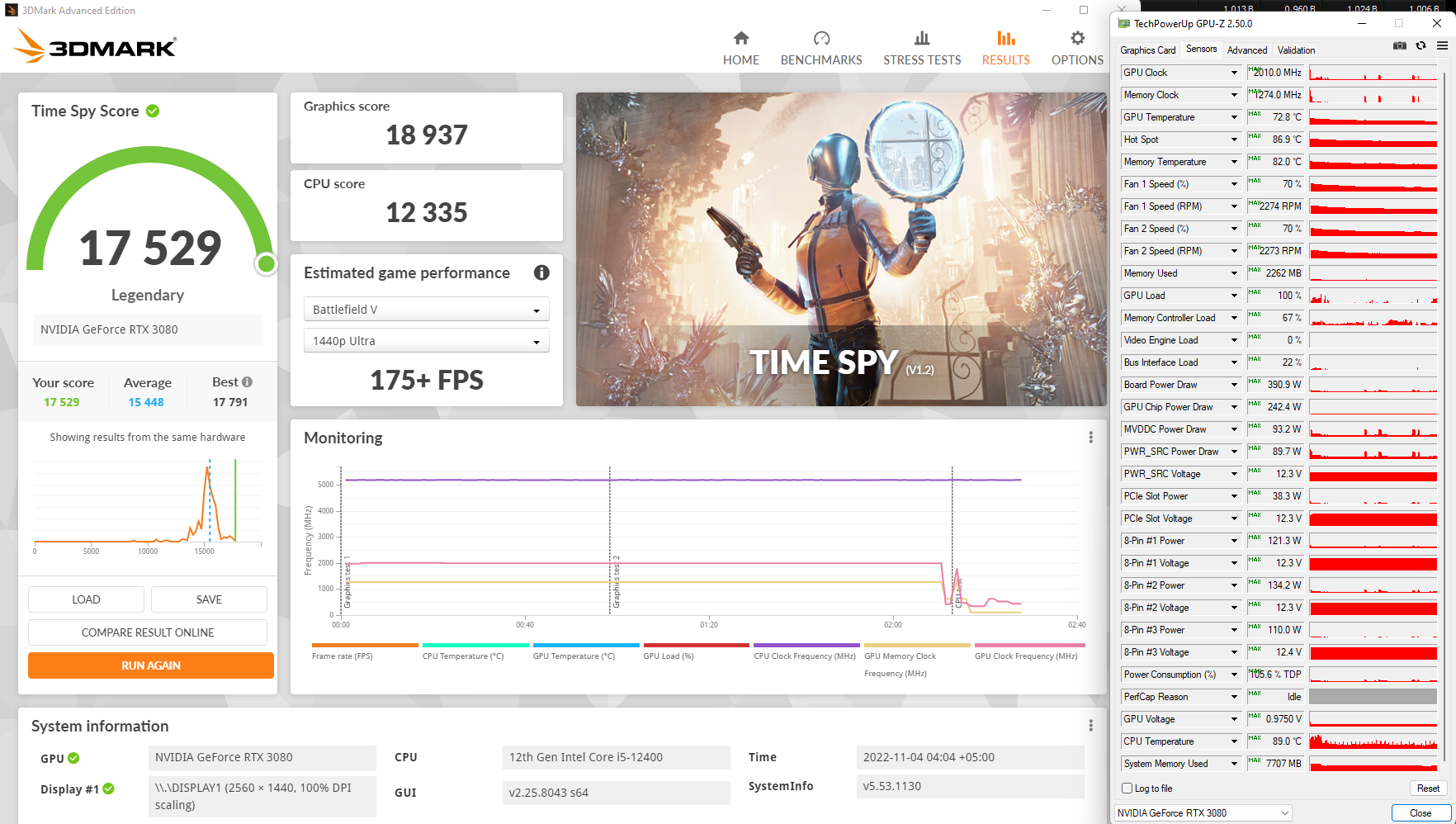1456x824 pixels.
Task: Switch to the Validation tab
Action: click(1297, 50)
